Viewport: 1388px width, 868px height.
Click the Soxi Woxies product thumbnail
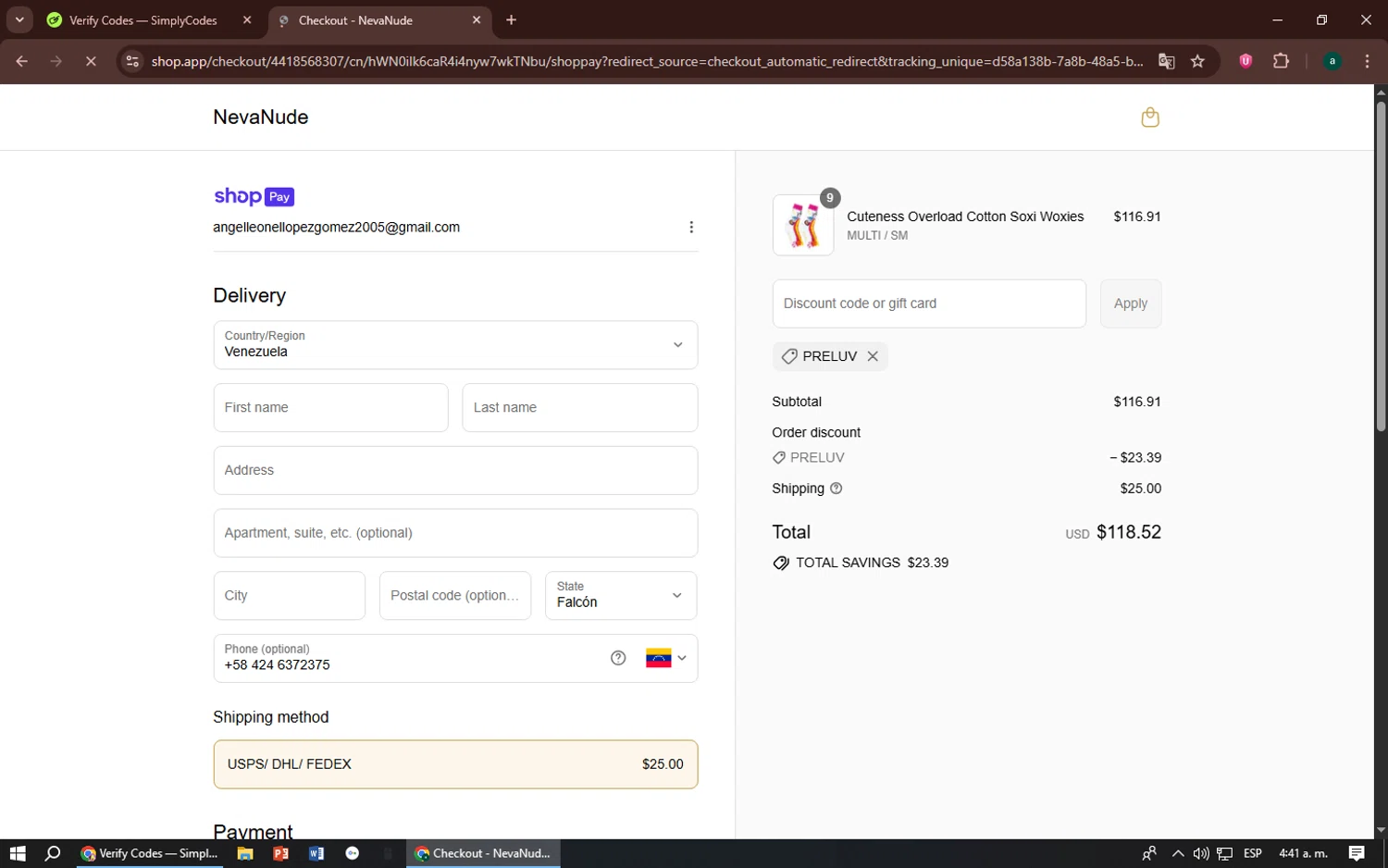coord(803,225)
